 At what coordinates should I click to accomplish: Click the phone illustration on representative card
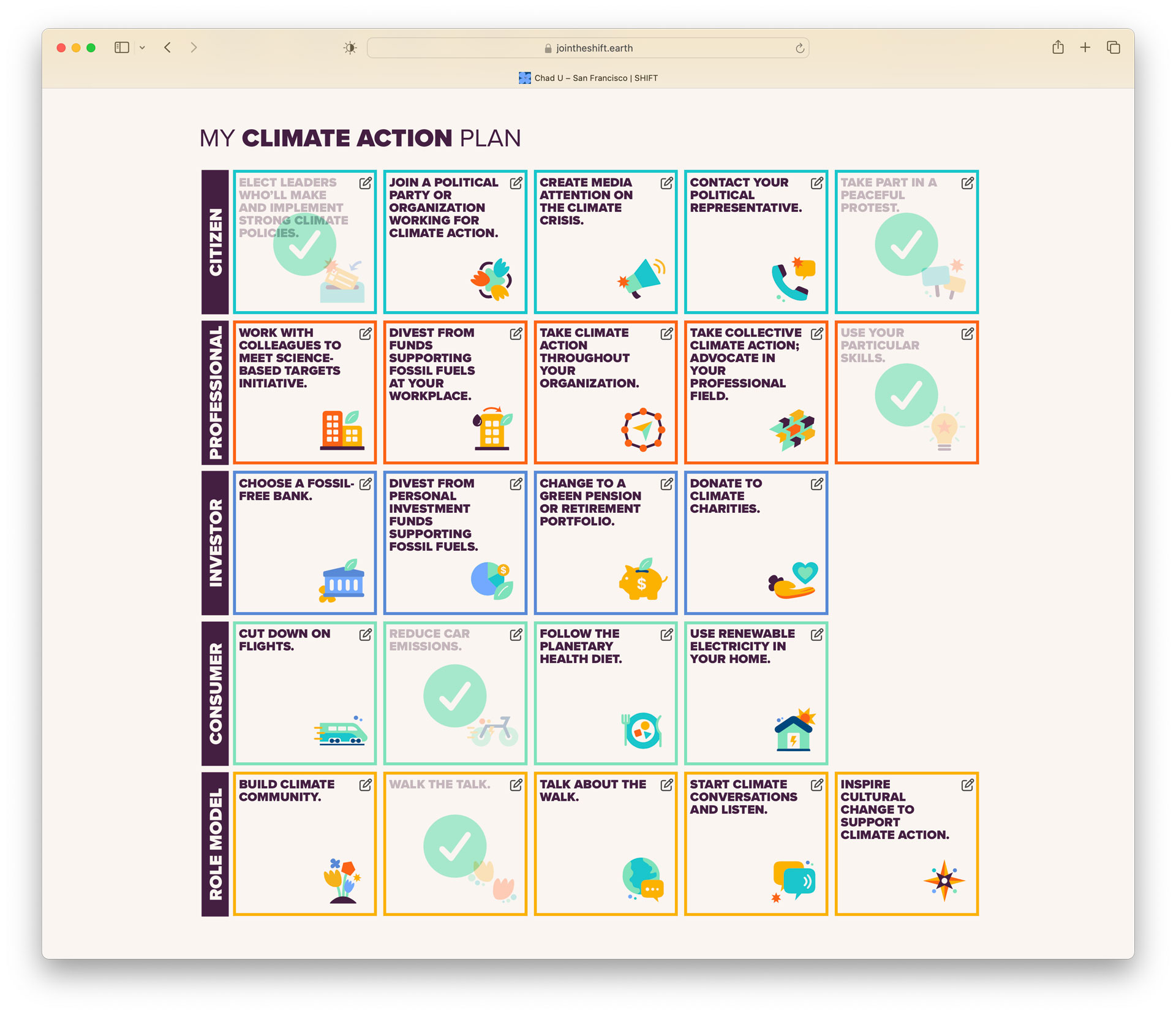coord(793,279)
